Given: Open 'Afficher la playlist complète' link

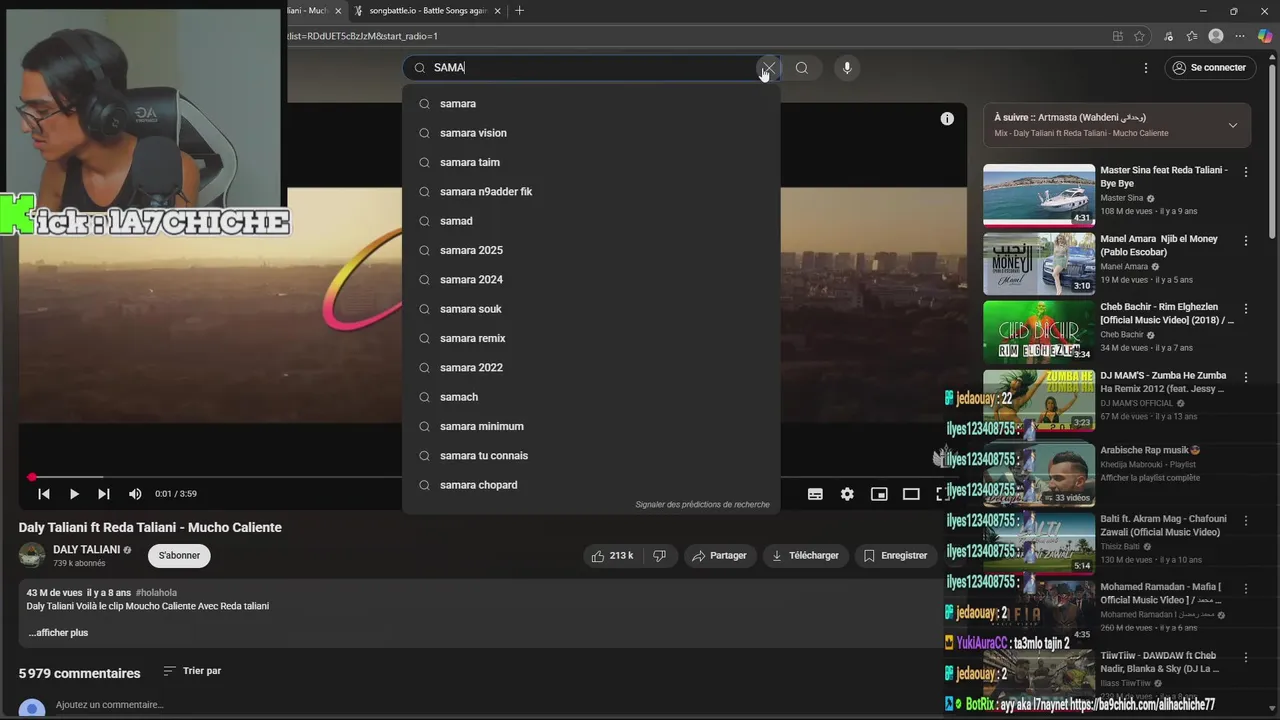Looking at the screenshot, I should tap(1150, 478).
